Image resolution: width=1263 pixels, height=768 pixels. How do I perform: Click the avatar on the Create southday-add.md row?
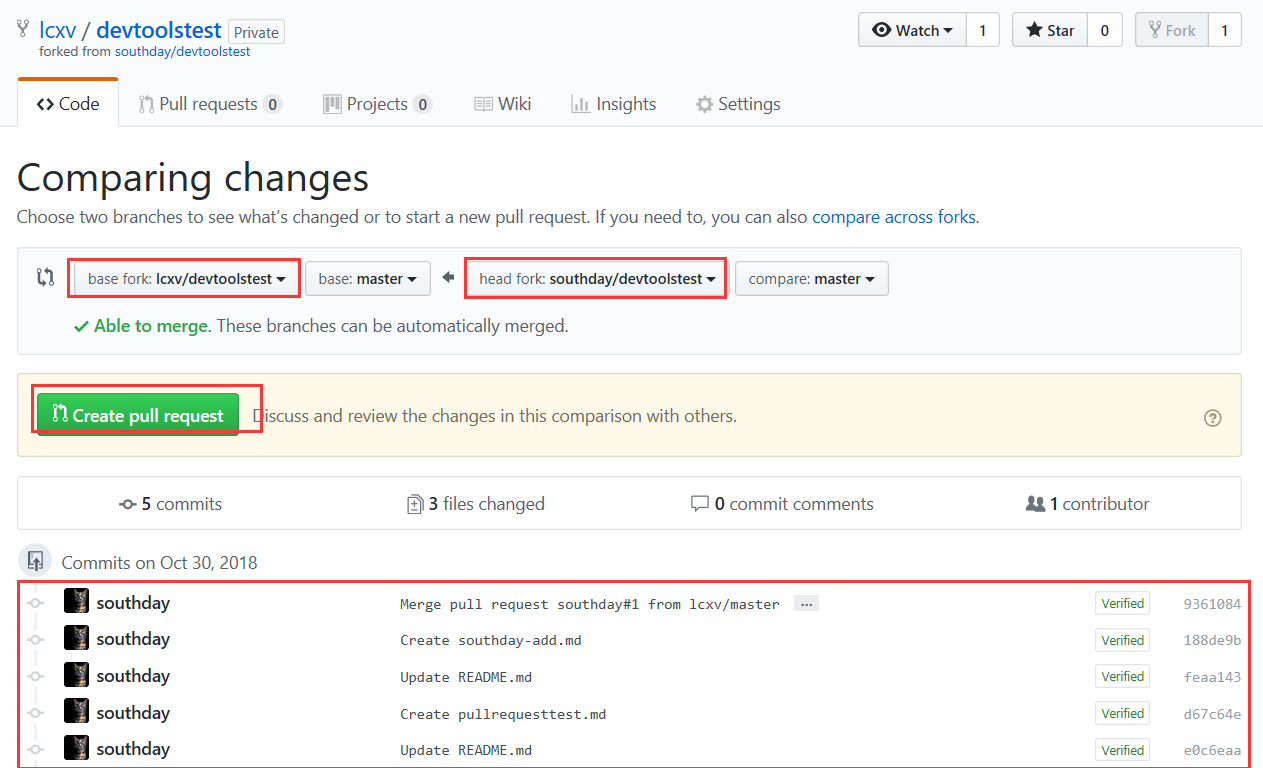click(76, 638)
